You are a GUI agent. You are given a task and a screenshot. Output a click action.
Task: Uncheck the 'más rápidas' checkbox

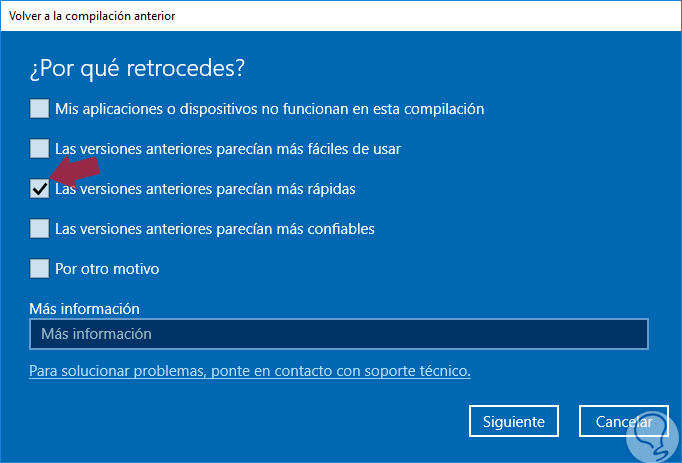39,188
